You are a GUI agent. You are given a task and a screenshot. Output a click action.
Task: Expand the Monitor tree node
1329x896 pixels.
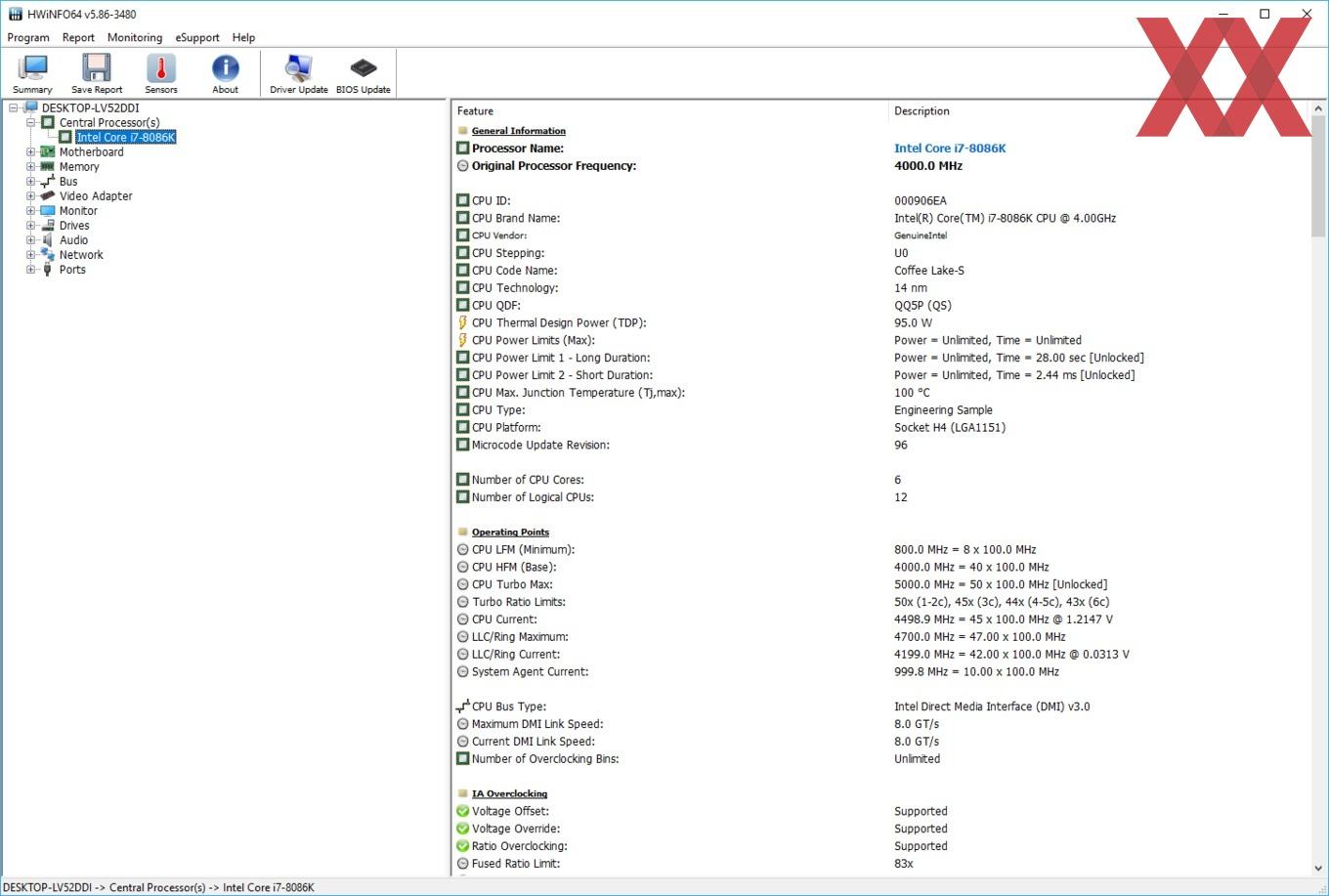point(30,210)
